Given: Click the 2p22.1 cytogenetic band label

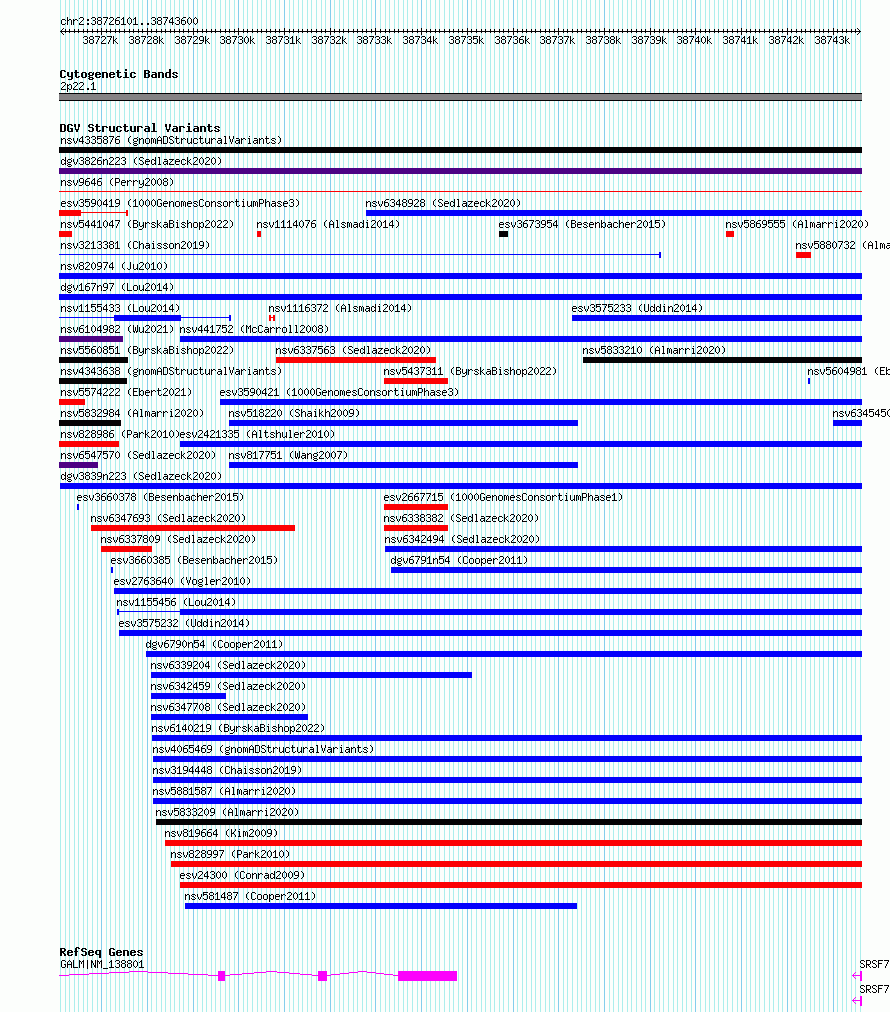Looking at the screenshot, I should point(78,86).
